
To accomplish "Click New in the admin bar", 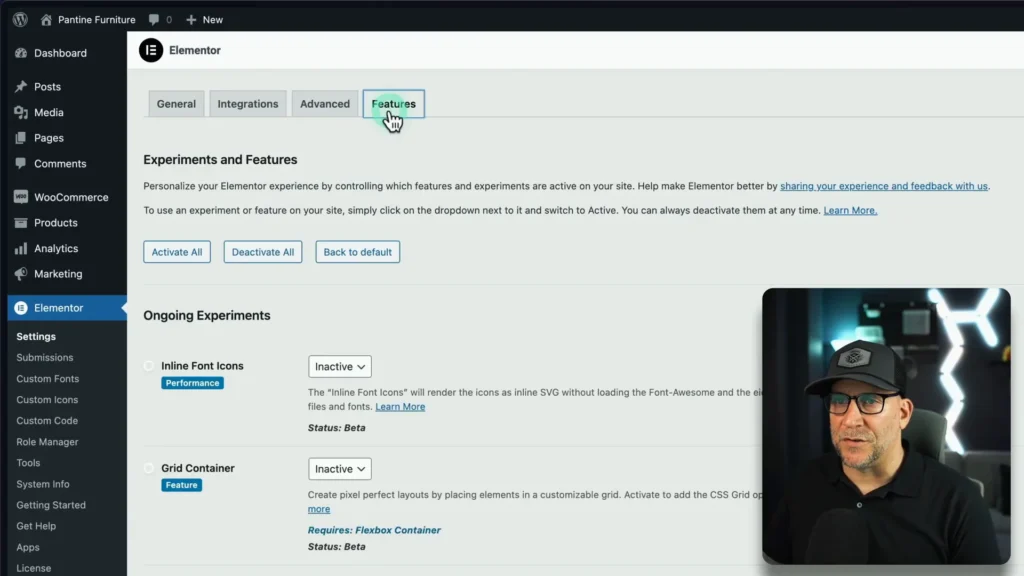I will (x=212, y=20).
